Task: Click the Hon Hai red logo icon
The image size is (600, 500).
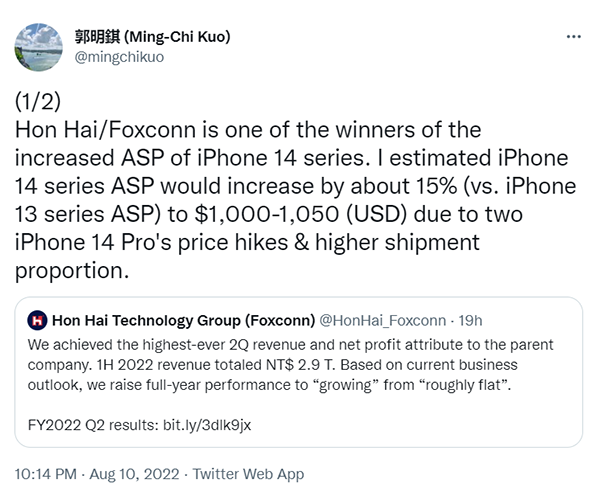Action: (x=38, y=320)
